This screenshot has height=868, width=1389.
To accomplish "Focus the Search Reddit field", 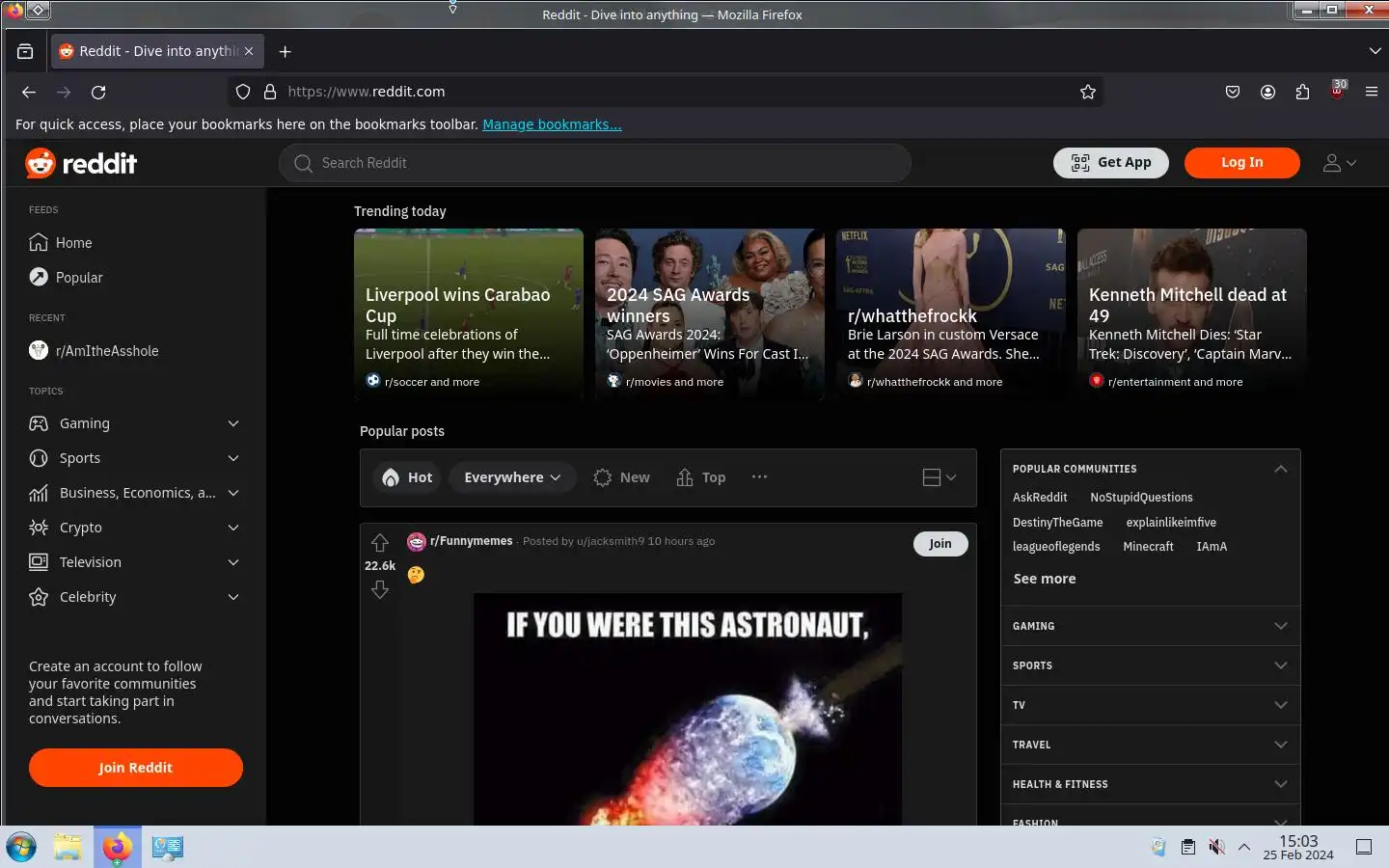I will [595, 163].
